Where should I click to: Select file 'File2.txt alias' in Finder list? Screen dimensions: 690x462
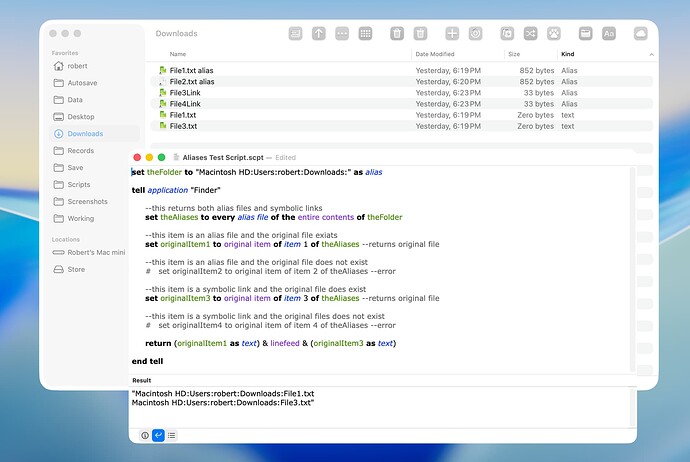[x=401, y=81]
